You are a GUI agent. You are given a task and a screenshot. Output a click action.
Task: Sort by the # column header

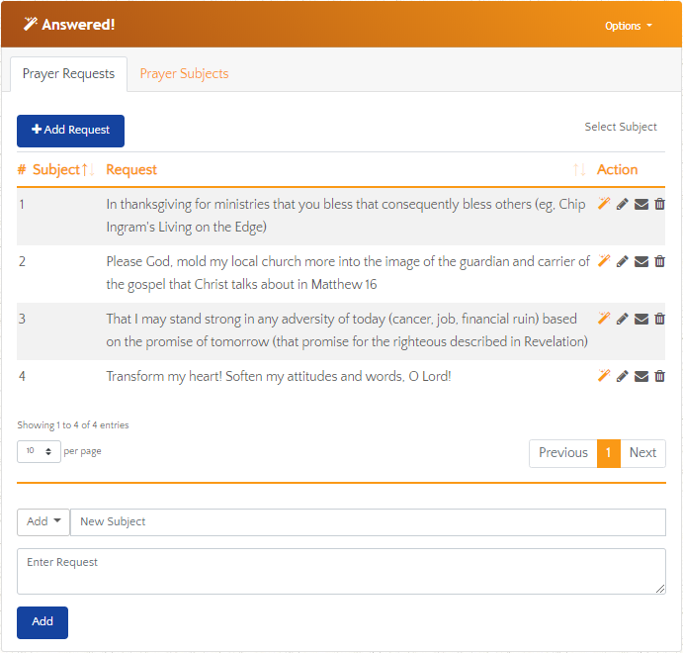[x=22, y=170]
